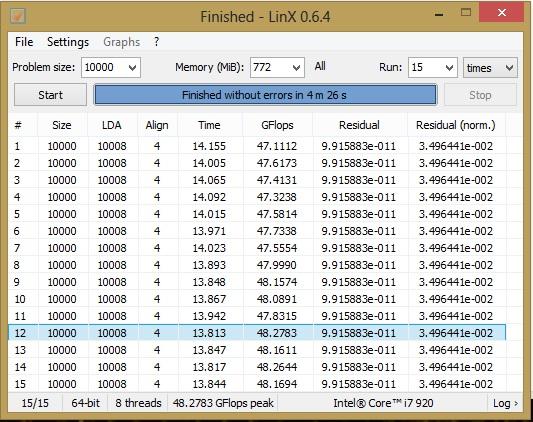Open the Graphs menu
The width and height of the screenshot is (533, 422).
[x=122, y=42]
